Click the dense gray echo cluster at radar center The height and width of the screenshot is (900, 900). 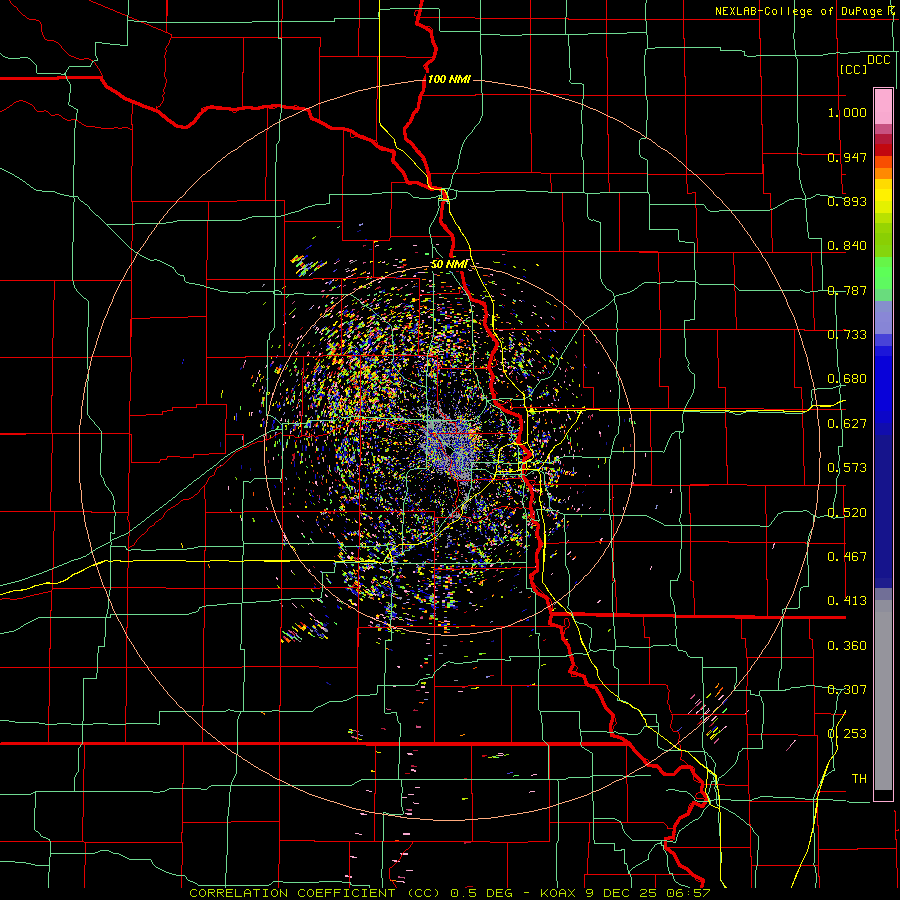click(453, 448)
